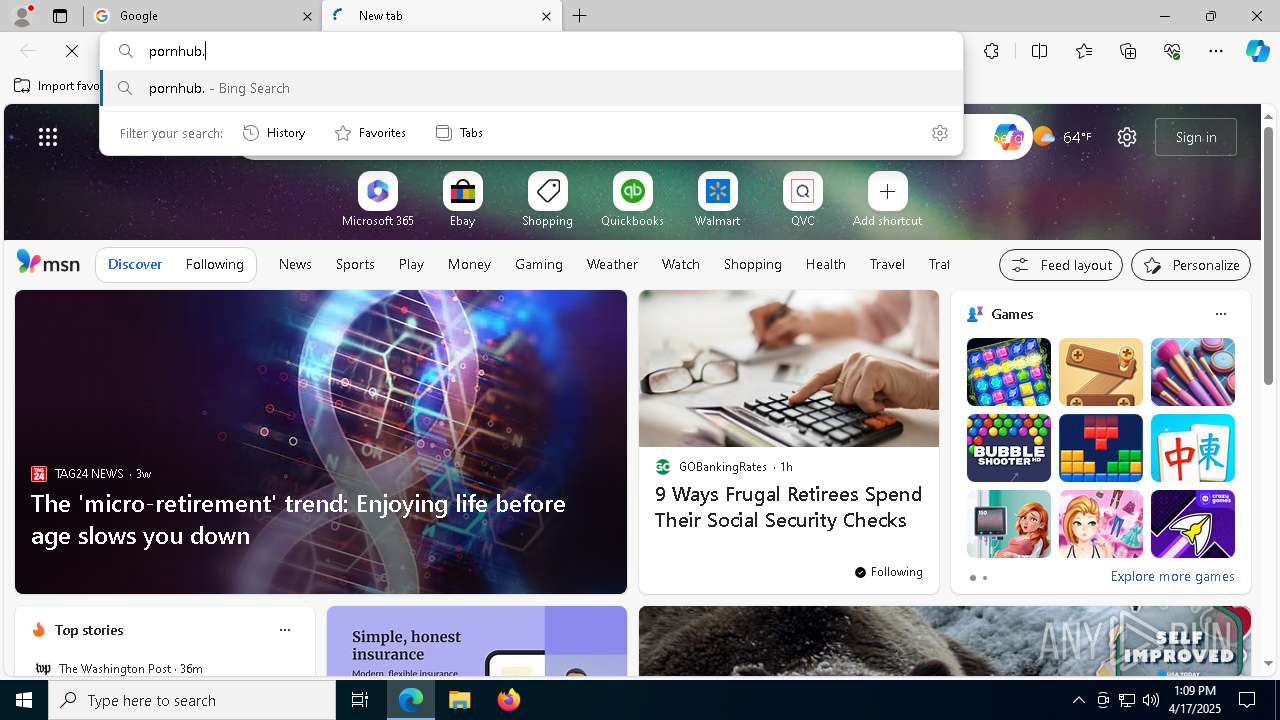Stop loading the page
Image resolution: width=1280 pixels, height=720 pixels.
click(x=72, y=51)
